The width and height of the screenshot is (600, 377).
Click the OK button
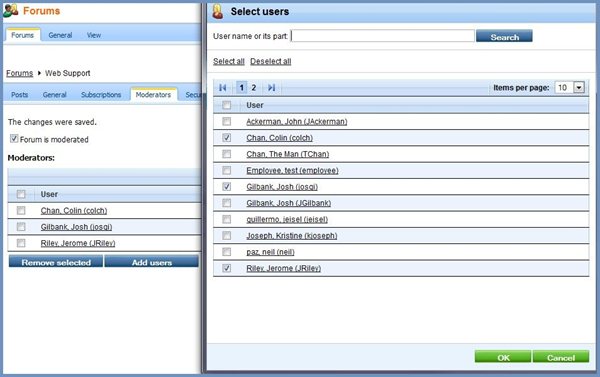click(x=503, y=357)
